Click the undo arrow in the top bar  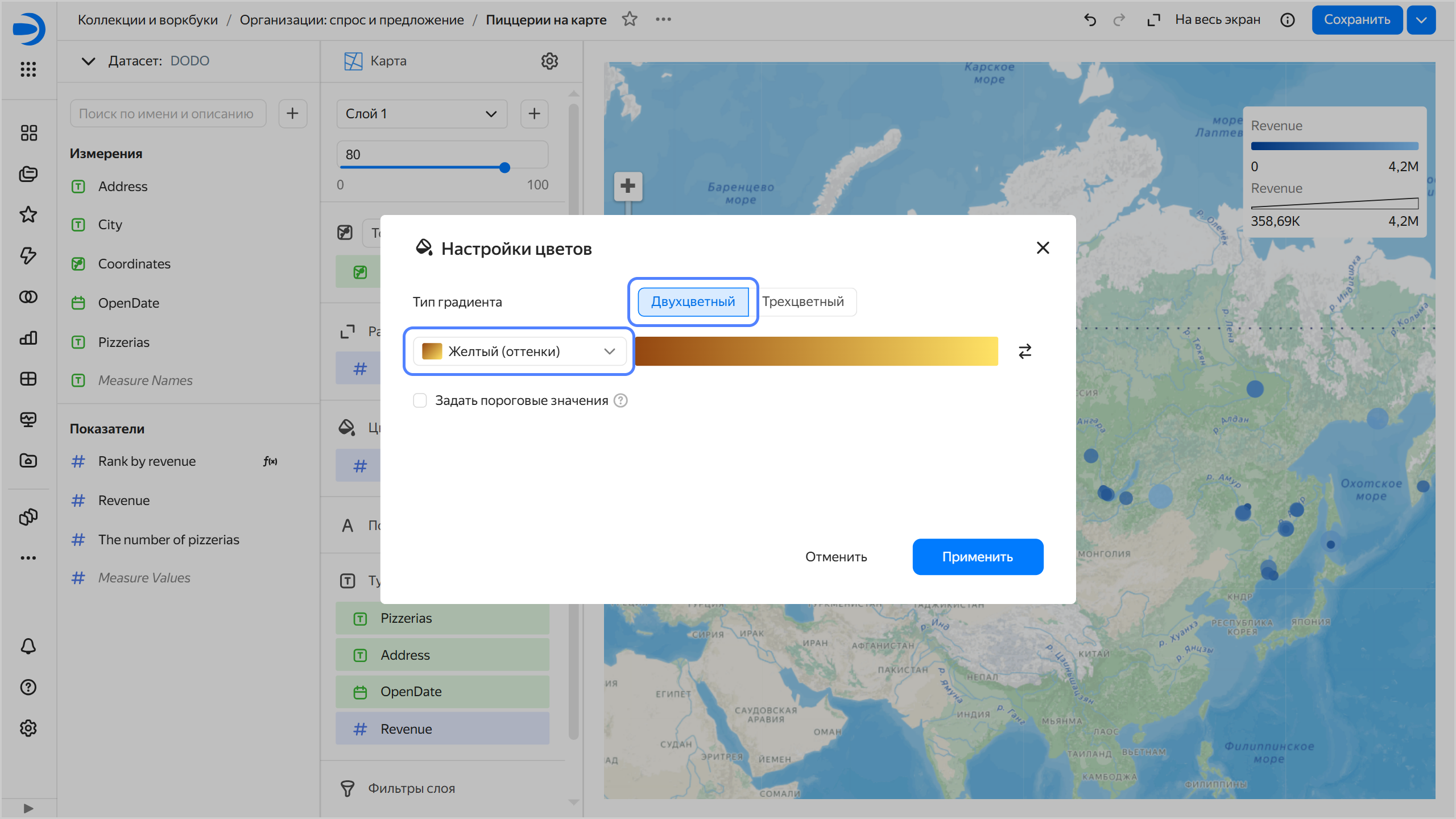click(x=1090, y=20)
